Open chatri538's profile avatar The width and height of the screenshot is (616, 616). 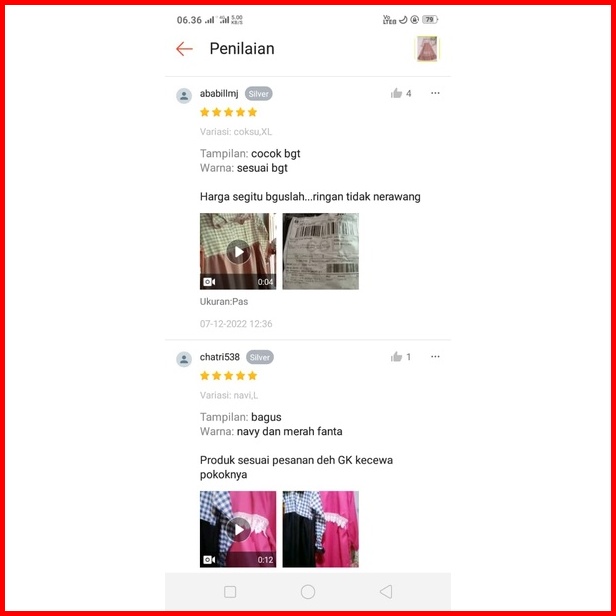[184, 359]
